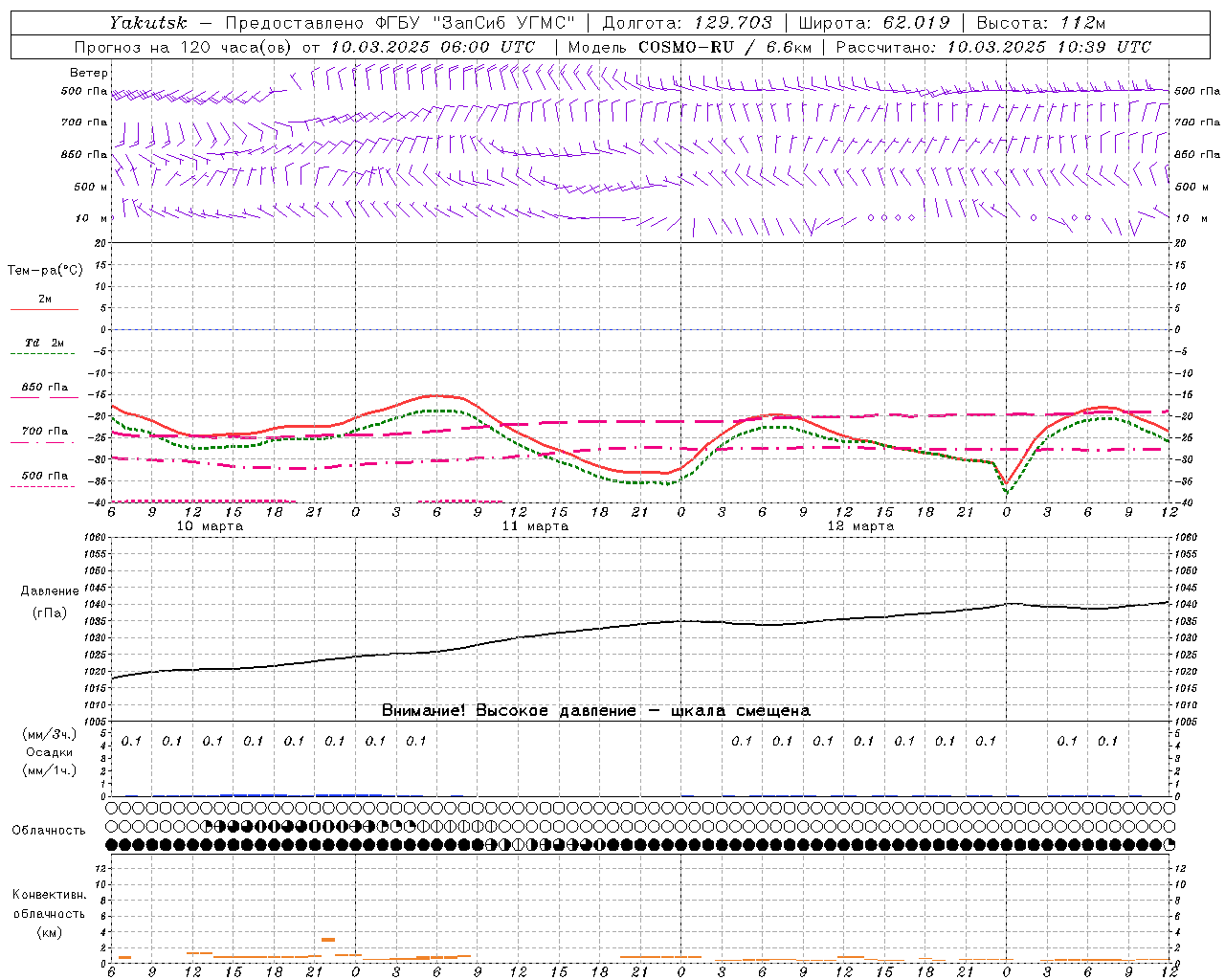Click the '12 марта' date label
This screenshot has width=1225, height=980.
(x=860, y=526)
